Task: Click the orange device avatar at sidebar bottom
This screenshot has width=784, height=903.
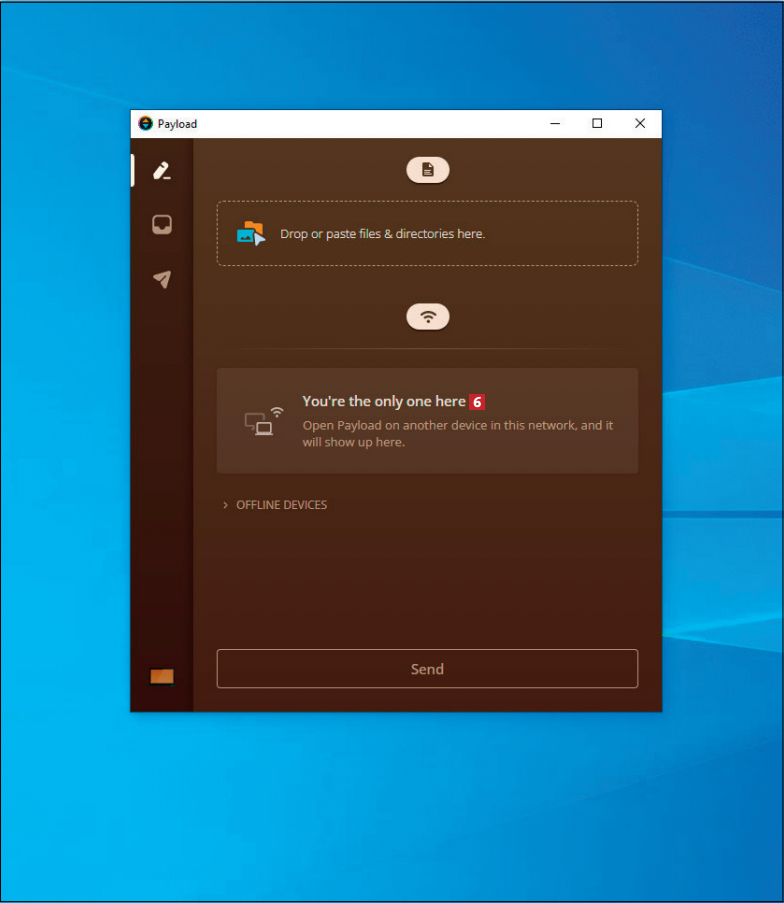Action: pyautogui.click(x=162, y=677)
